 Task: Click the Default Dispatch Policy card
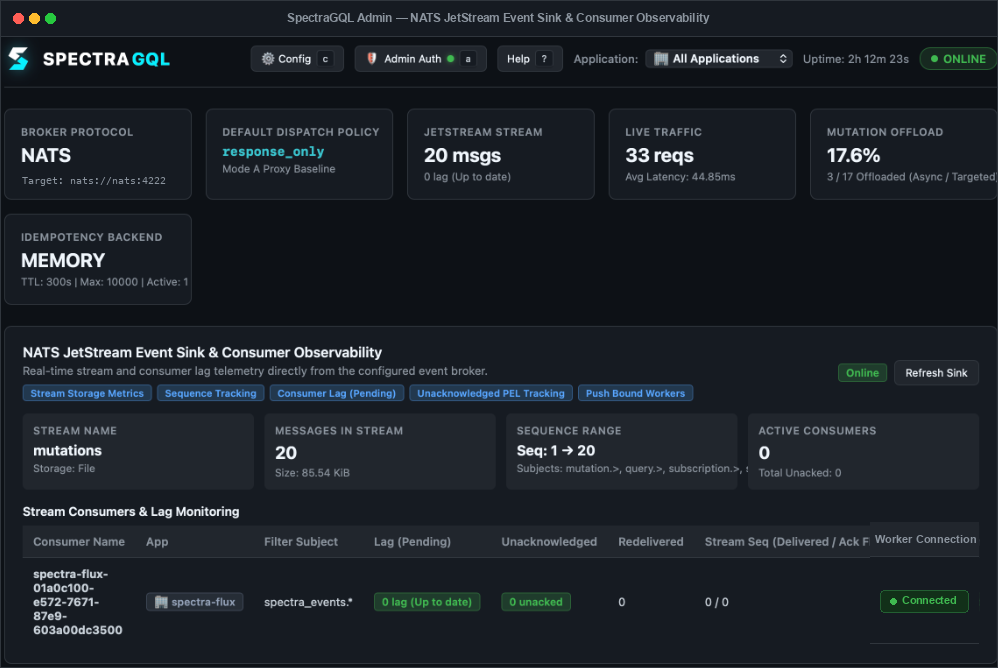299,154
